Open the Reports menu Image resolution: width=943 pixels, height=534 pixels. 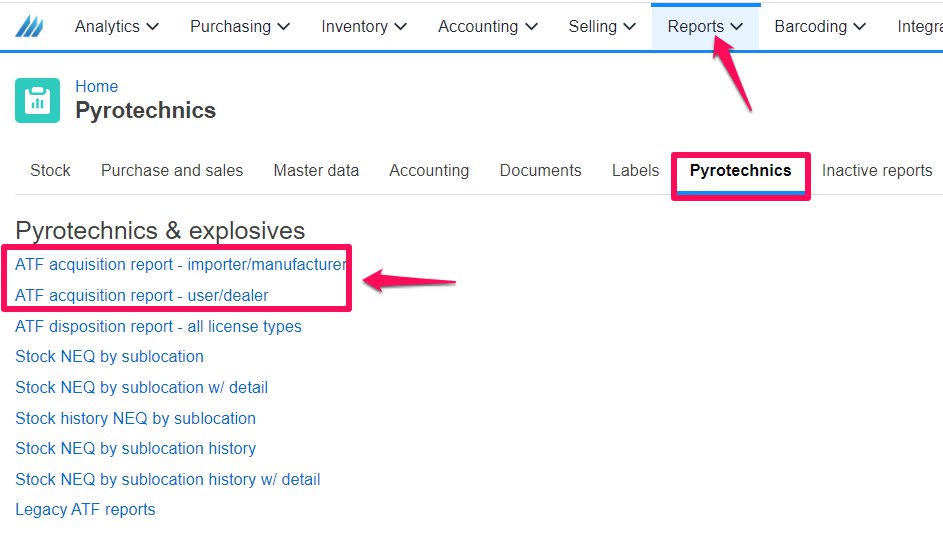tap(705, 26)
